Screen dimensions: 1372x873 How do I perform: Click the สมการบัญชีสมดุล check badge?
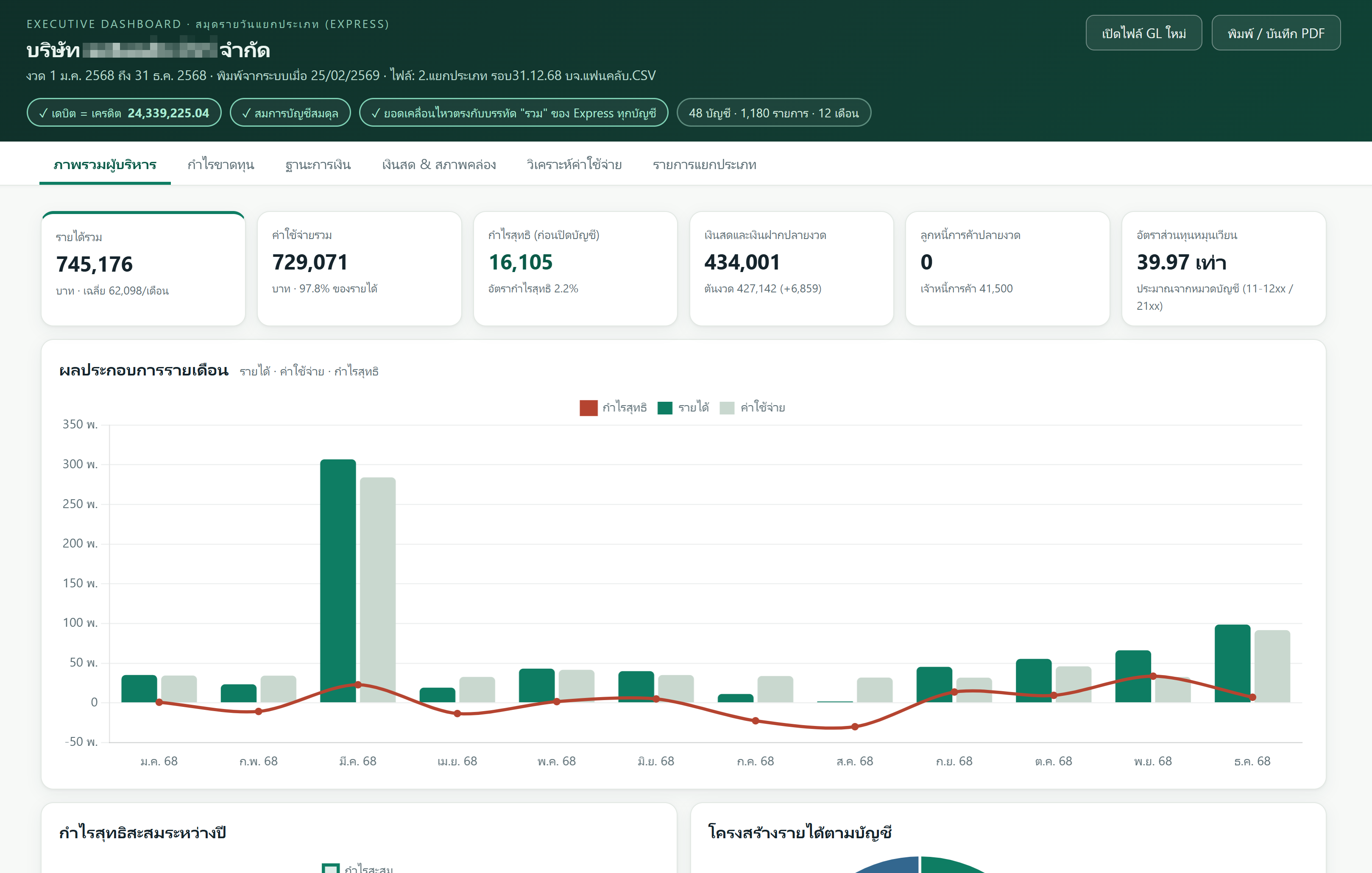[290, 113]
